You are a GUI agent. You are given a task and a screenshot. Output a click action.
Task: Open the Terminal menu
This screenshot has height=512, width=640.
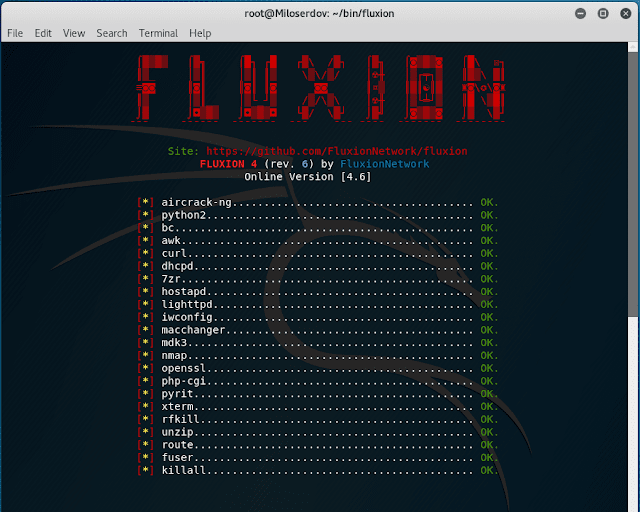coord(158,33)
